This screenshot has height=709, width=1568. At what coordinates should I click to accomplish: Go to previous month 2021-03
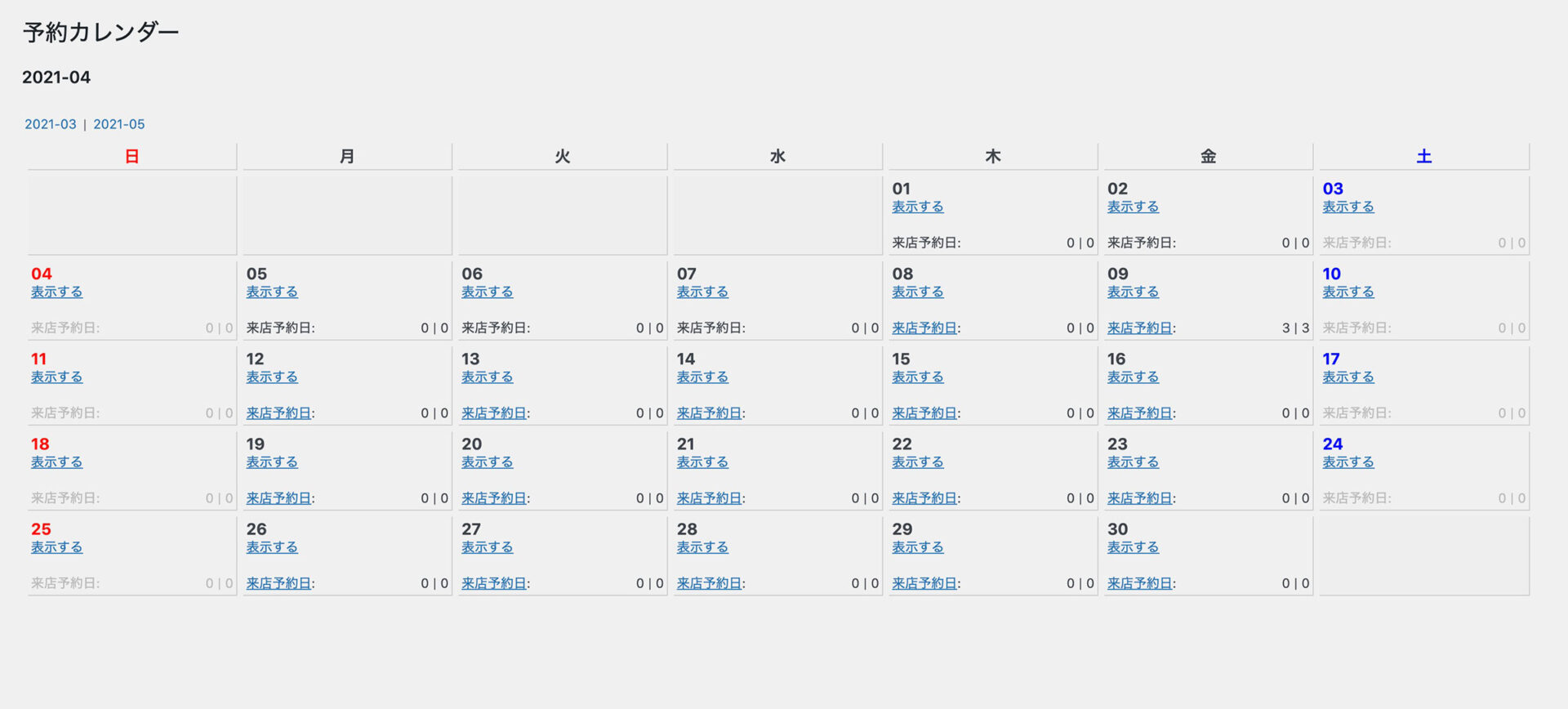(50, 124)
